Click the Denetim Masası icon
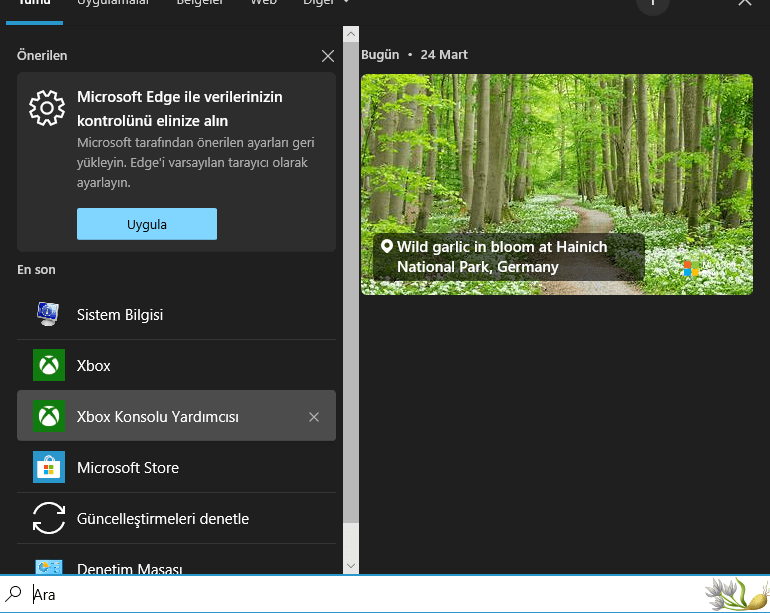This screenshot has height=613, width=770. click(49, 567)
